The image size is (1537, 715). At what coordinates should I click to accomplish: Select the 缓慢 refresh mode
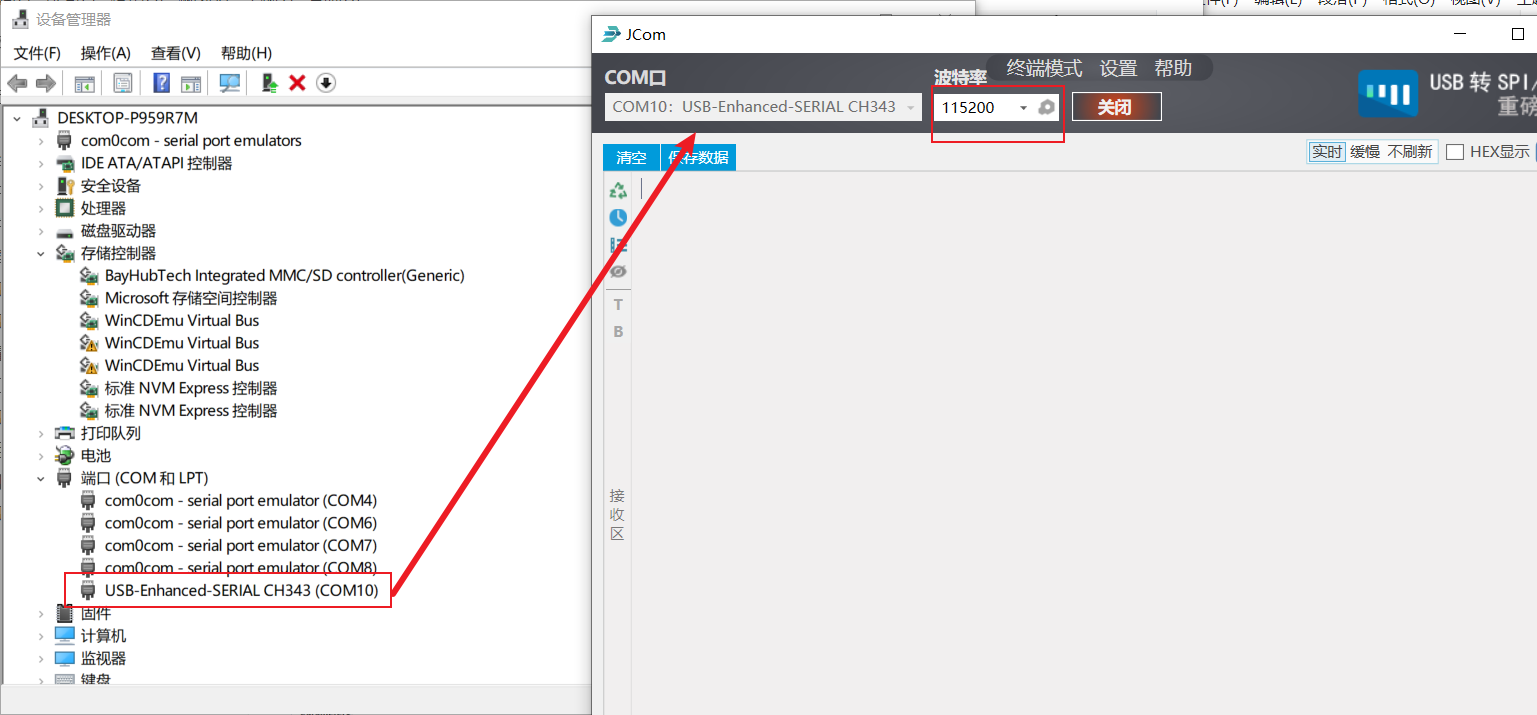coord(1365,152)
